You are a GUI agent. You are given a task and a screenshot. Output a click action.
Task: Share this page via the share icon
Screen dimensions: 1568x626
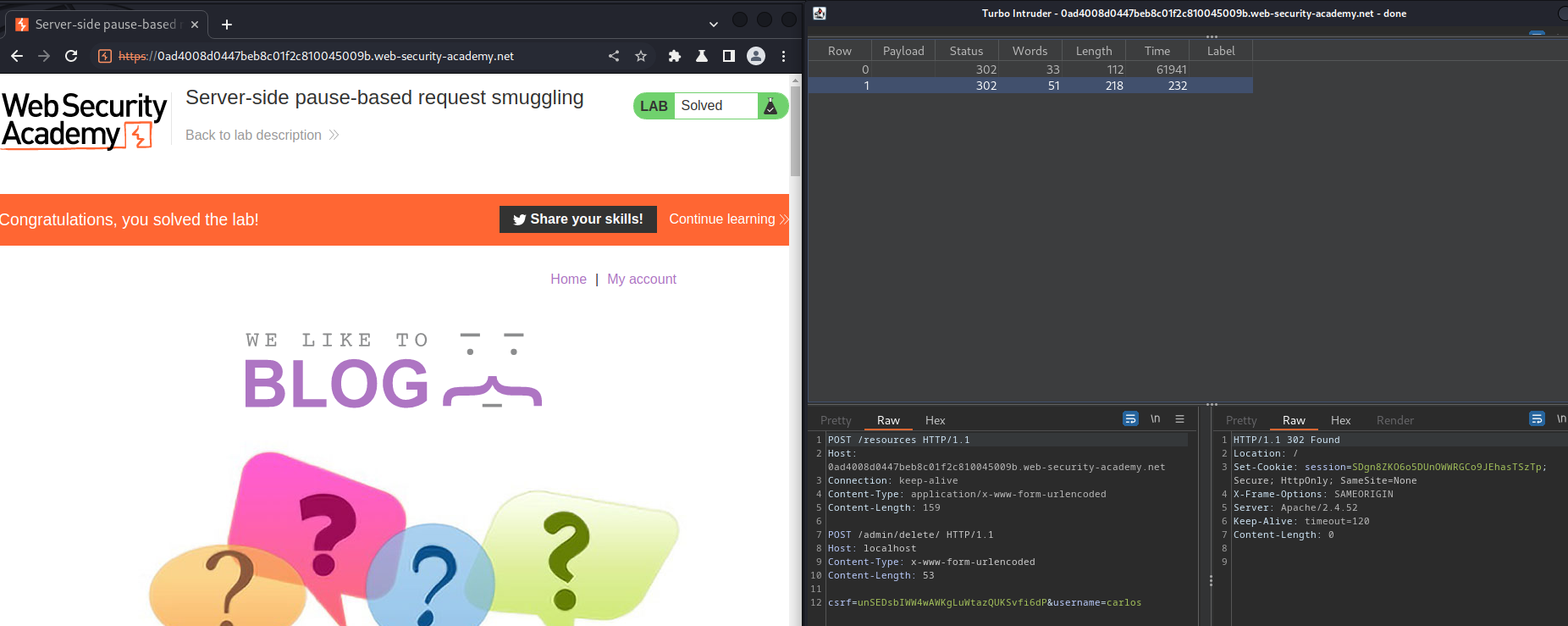[614, 56]
